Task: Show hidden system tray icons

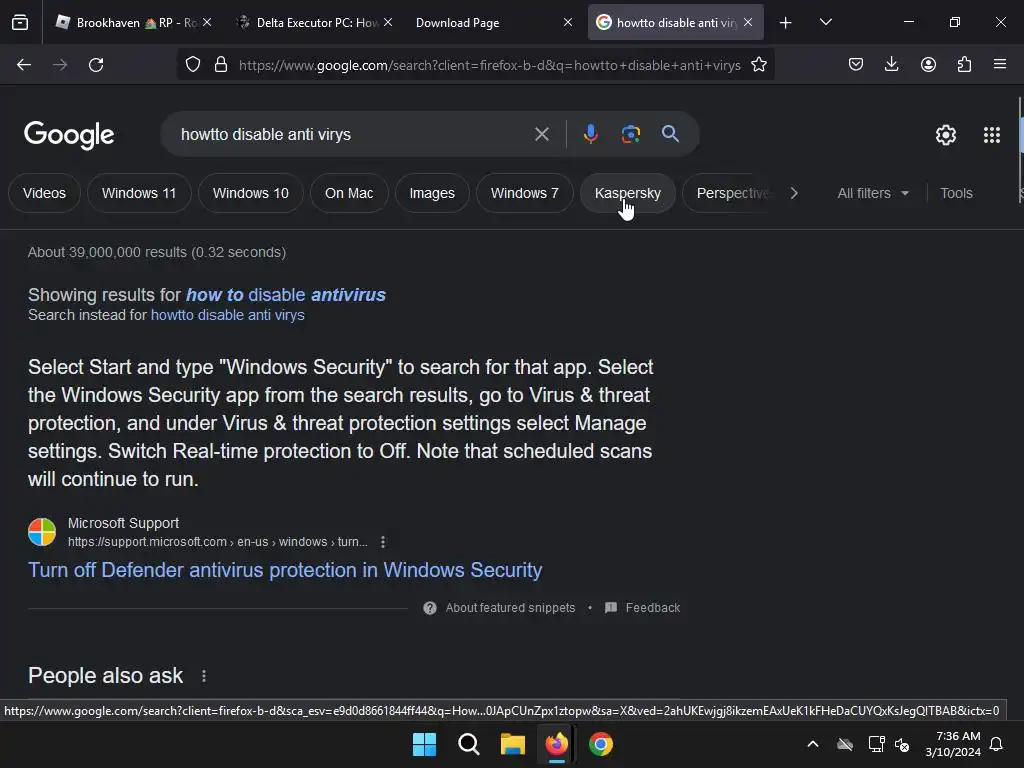Action: (813, 744)
